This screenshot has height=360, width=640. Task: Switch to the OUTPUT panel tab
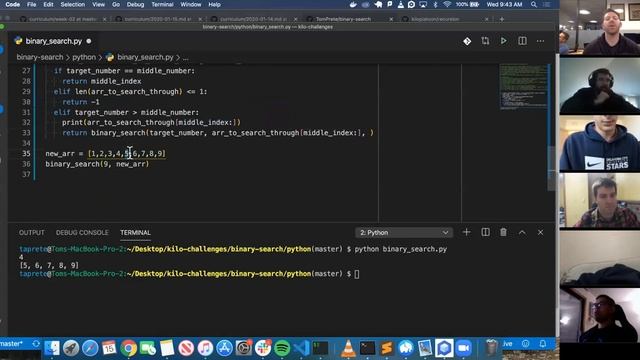tap(31, 233)
